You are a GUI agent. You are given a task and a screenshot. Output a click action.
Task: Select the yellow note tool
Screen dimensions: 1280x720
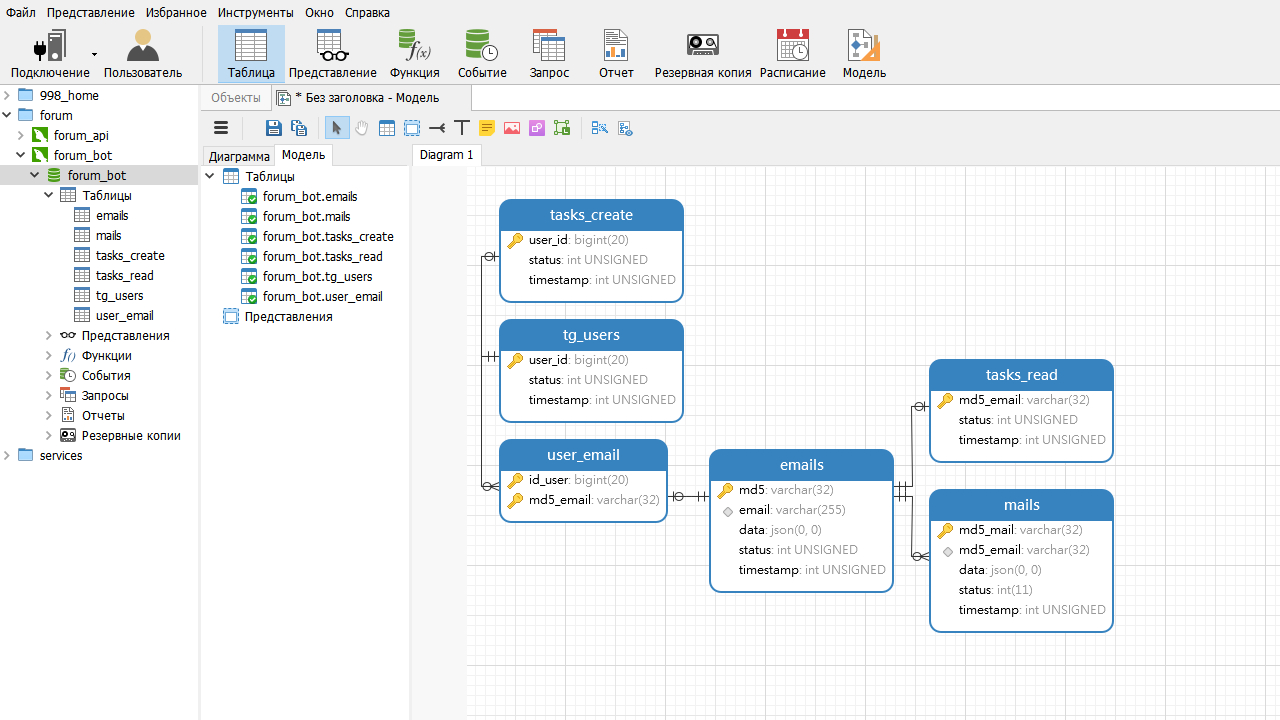coord(487,128)
